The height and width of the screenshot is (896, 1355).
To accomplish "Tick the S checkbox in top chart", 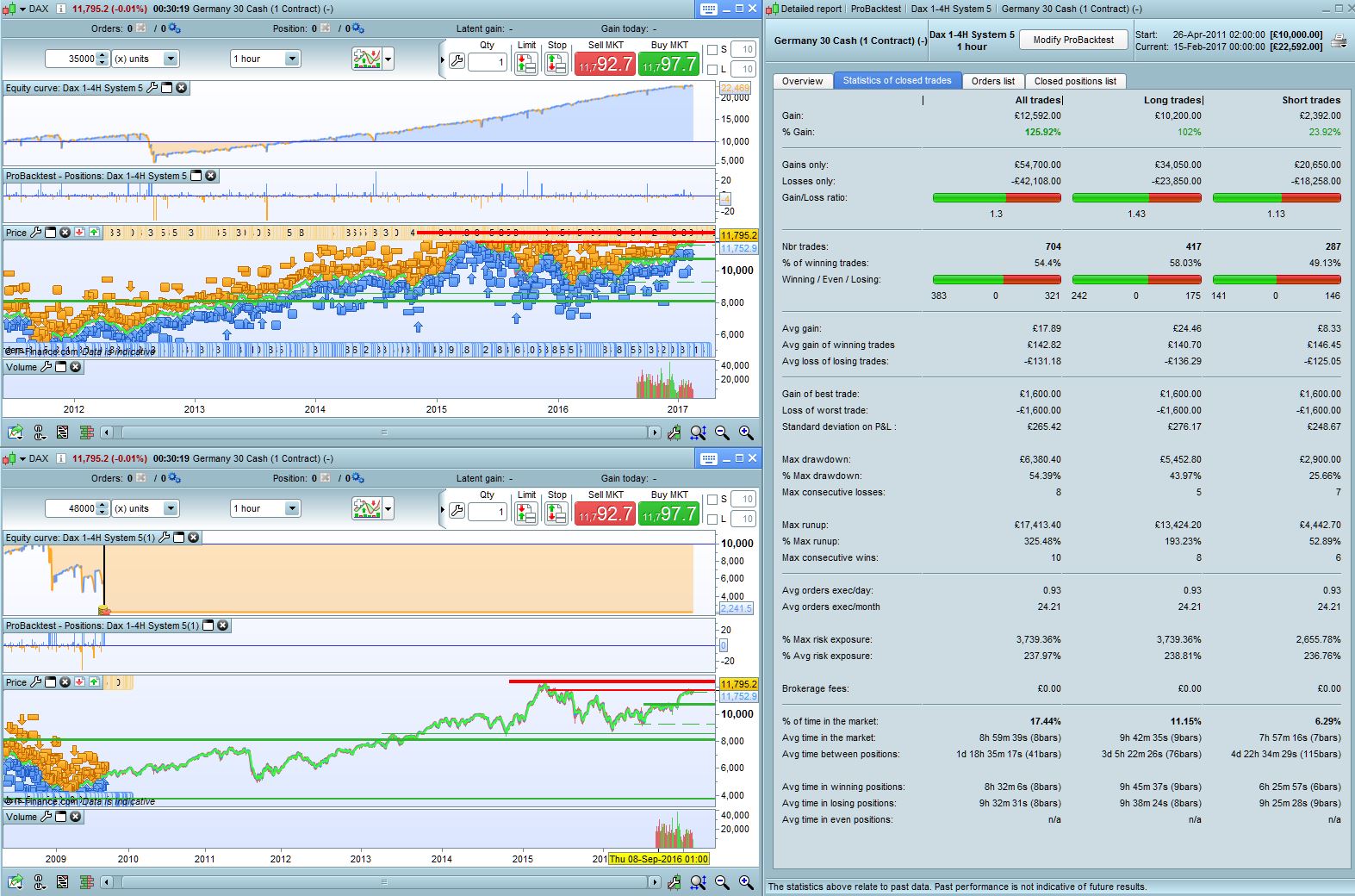I will click(712, 50).
